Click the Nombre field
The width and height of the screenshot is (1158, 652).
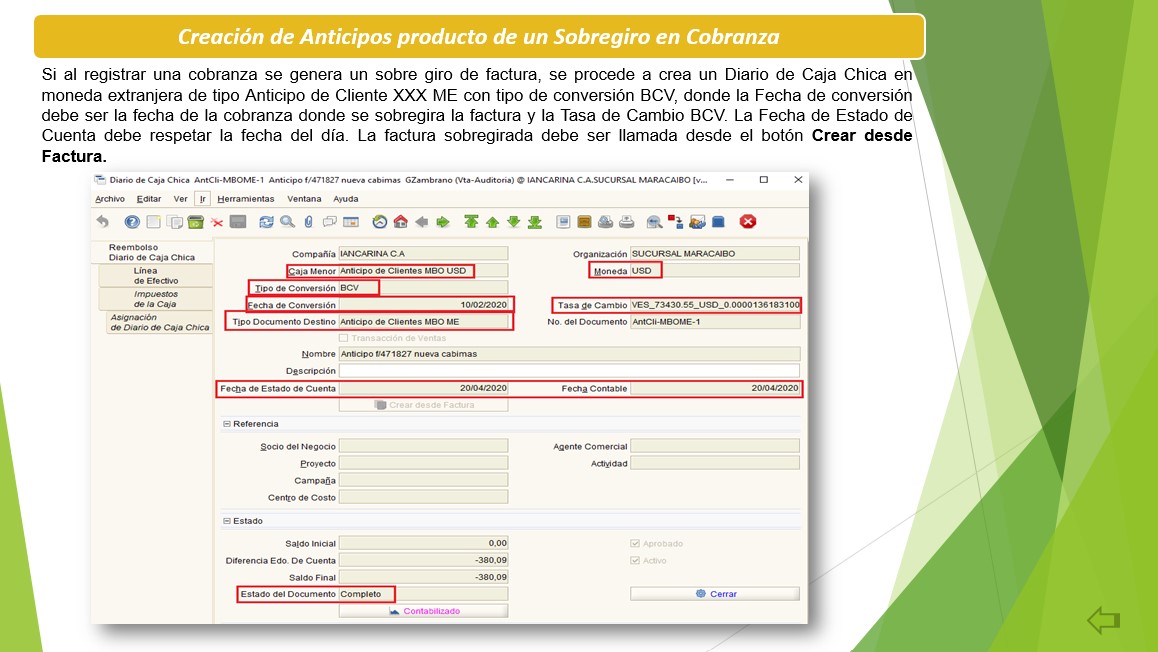(569, 354)
